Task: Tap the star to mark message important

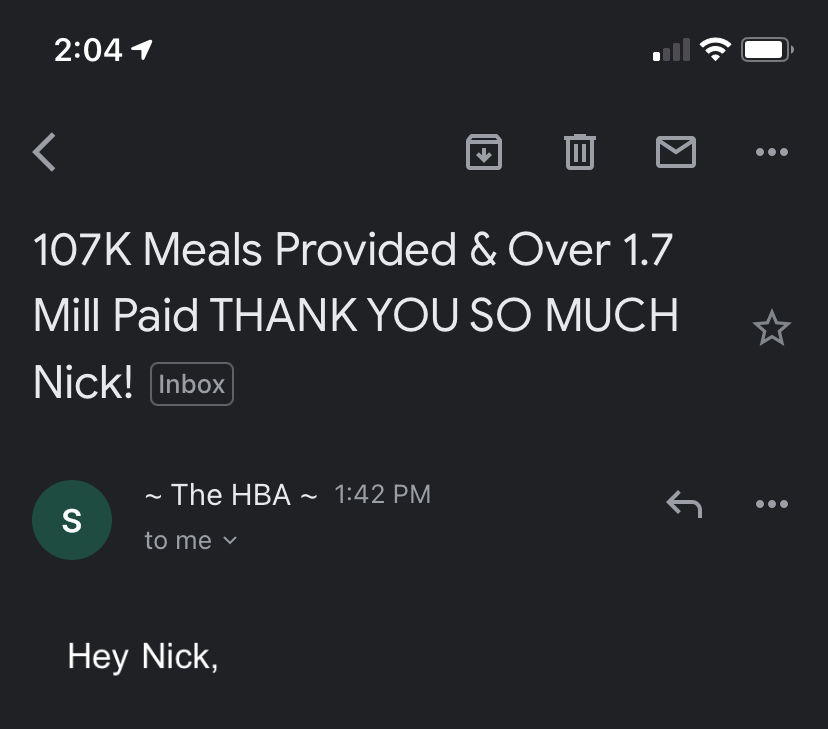Action: pyautogui.click(x=772, y=327)
